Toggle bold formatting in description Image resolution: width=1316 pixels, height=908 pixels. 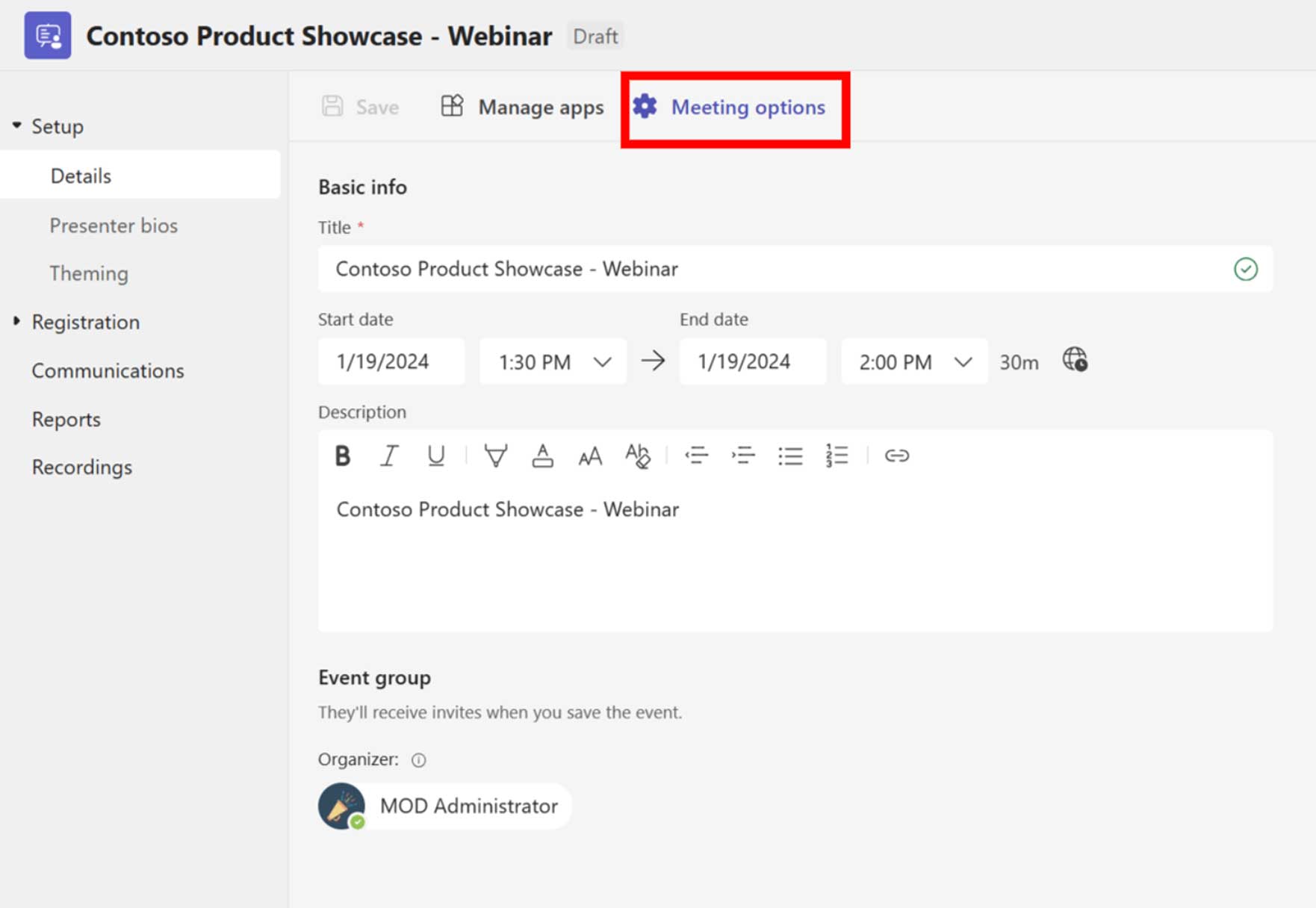click(x=342, y=455)
